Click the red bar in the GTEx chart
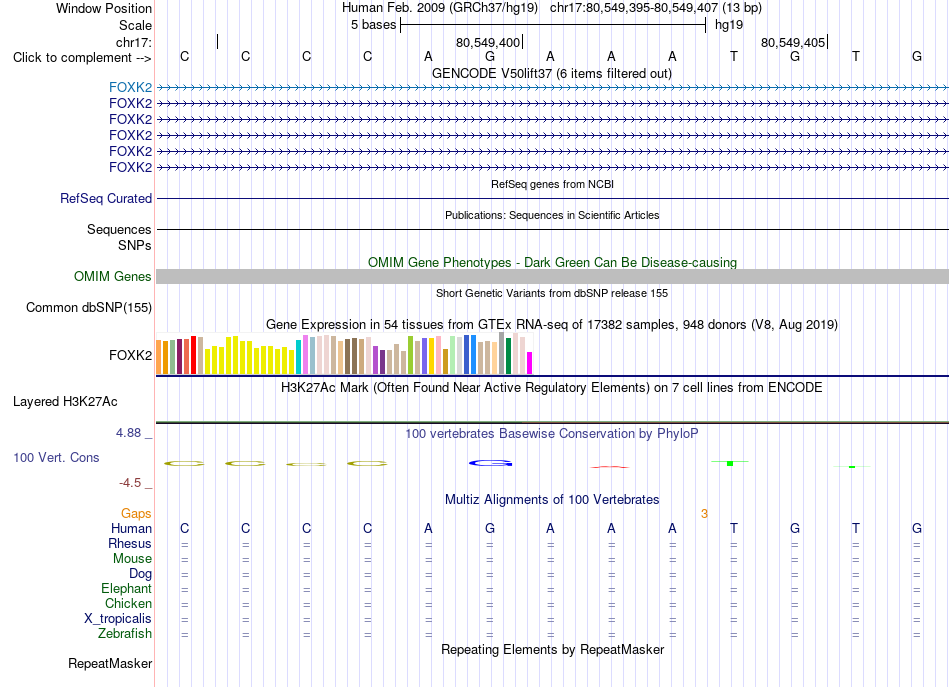This screenshot has width=950, height=687. point(193,355)
